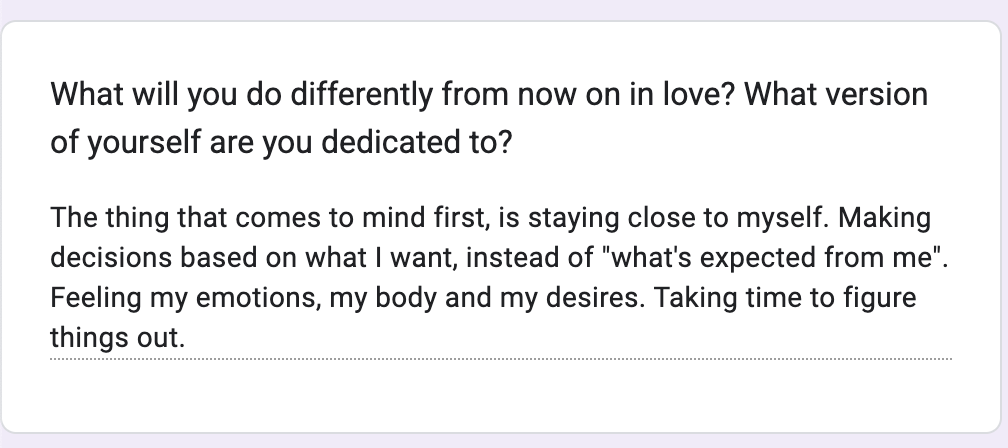The image size is (1008, 448).
Task: Click 'instead of' in the response text
Action: tap(516, 258)
